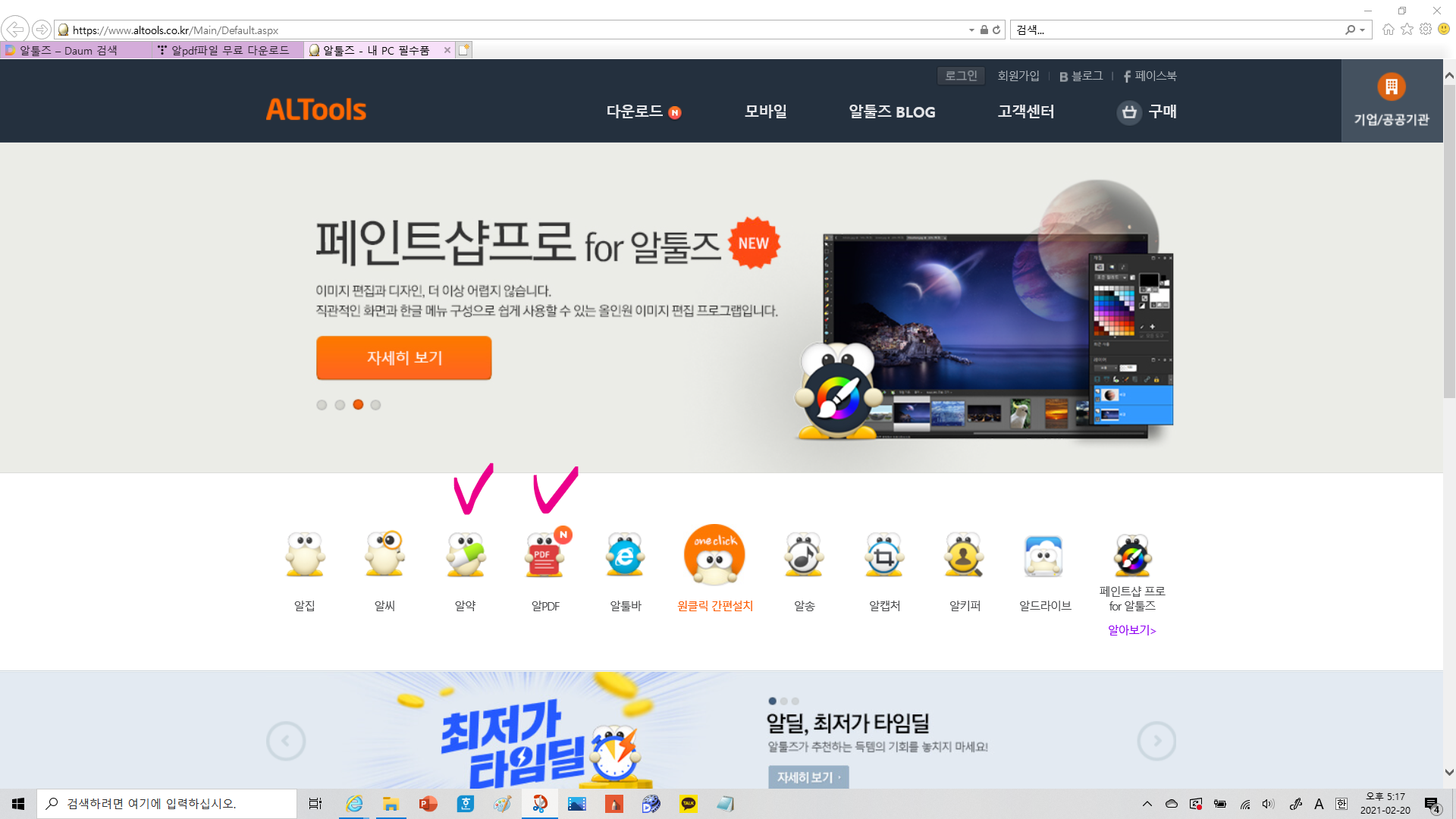Open the 알캡처 capture icon
This screenshot has height=819, width=1456.
[884, 556]
